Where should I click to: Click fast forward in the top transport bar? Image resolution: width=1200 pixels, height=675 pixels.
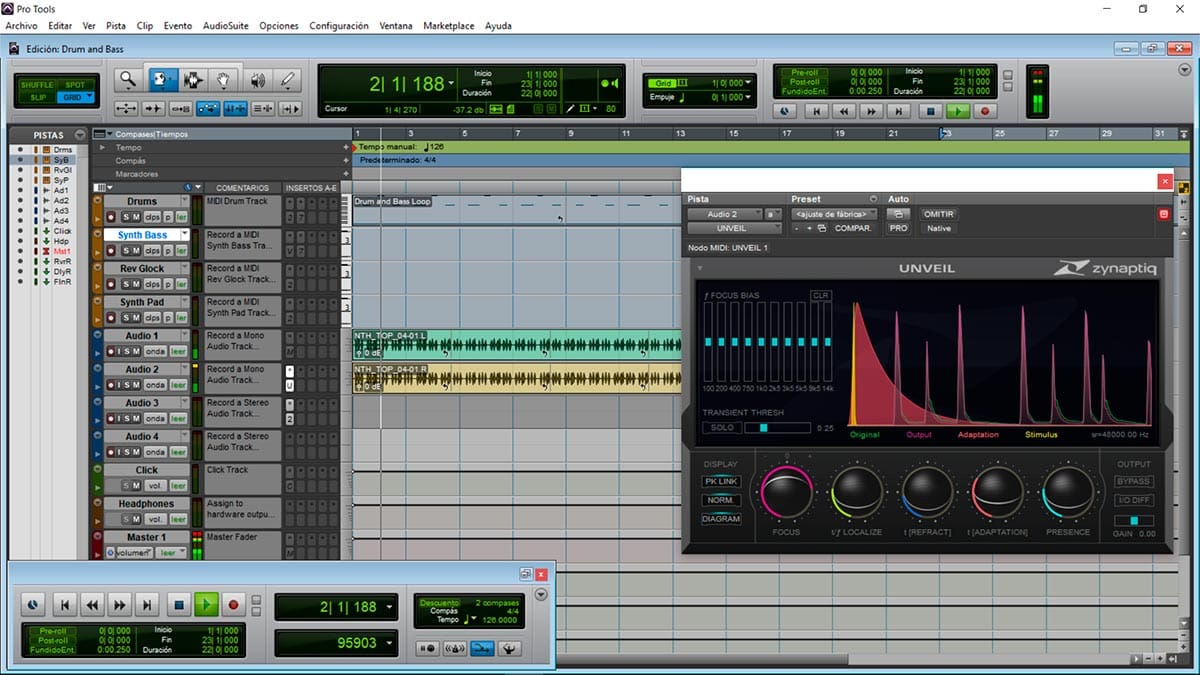[x=872, y=112]
